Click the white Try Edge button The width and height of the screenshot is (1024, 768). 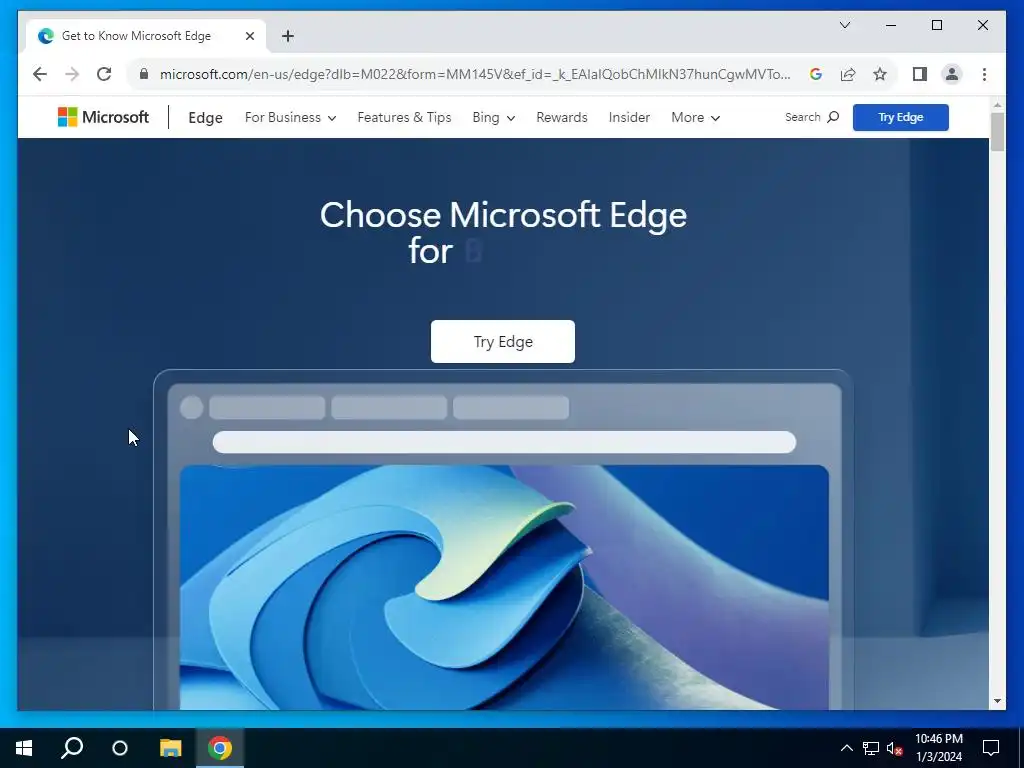[503, 342]
